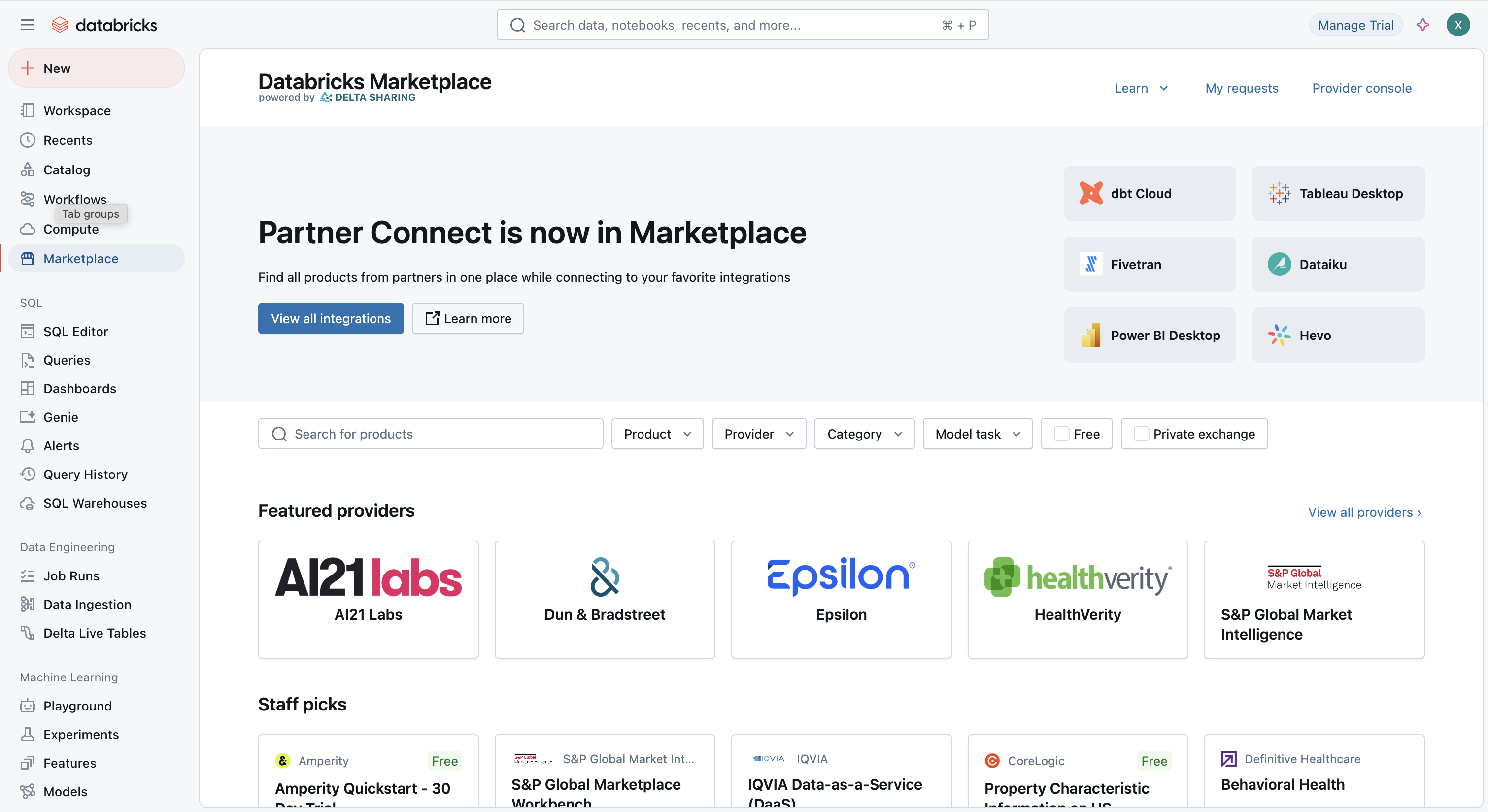The image size is (1488, 812).
Task: Open the HealthVerity provider card
Action: [x=1078, y=600]
